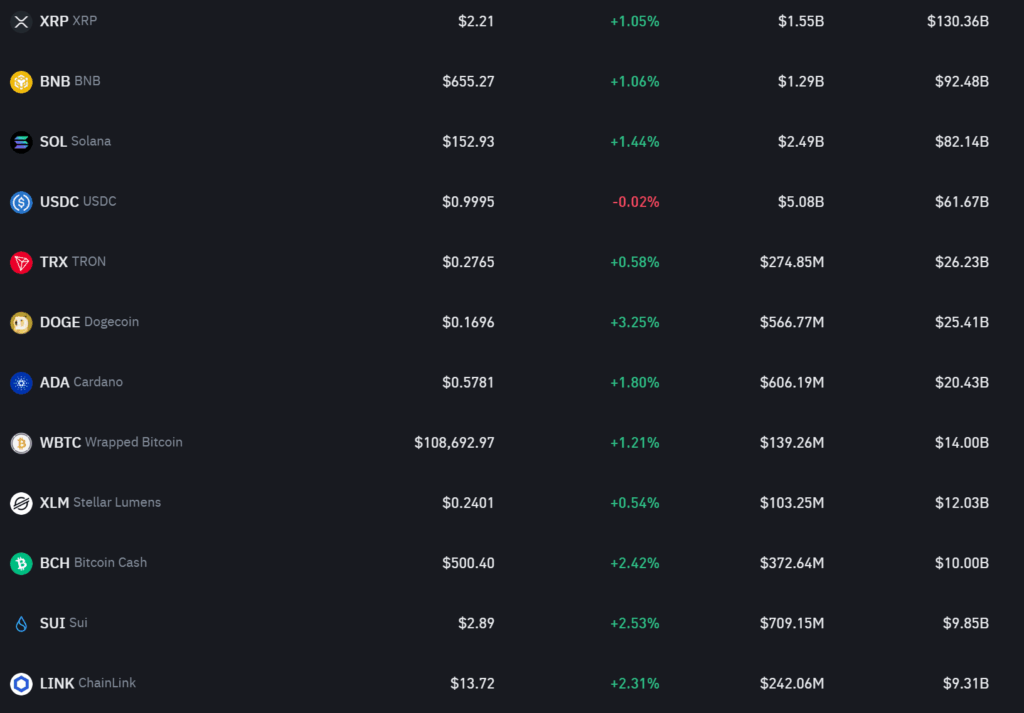Click the XRP coin logo icon
The width and height of the screenshot is (1024, 713).
[x=21, y=22]
